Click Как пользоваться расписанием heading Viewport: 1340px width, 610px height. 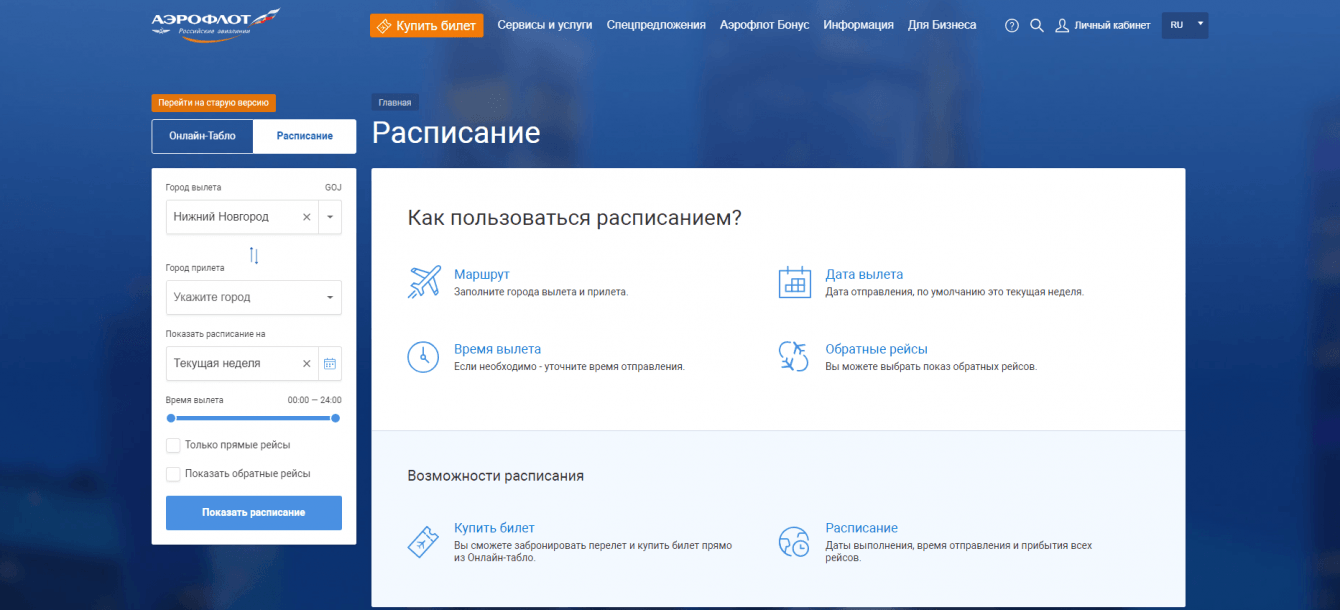(x=574, y=218)
